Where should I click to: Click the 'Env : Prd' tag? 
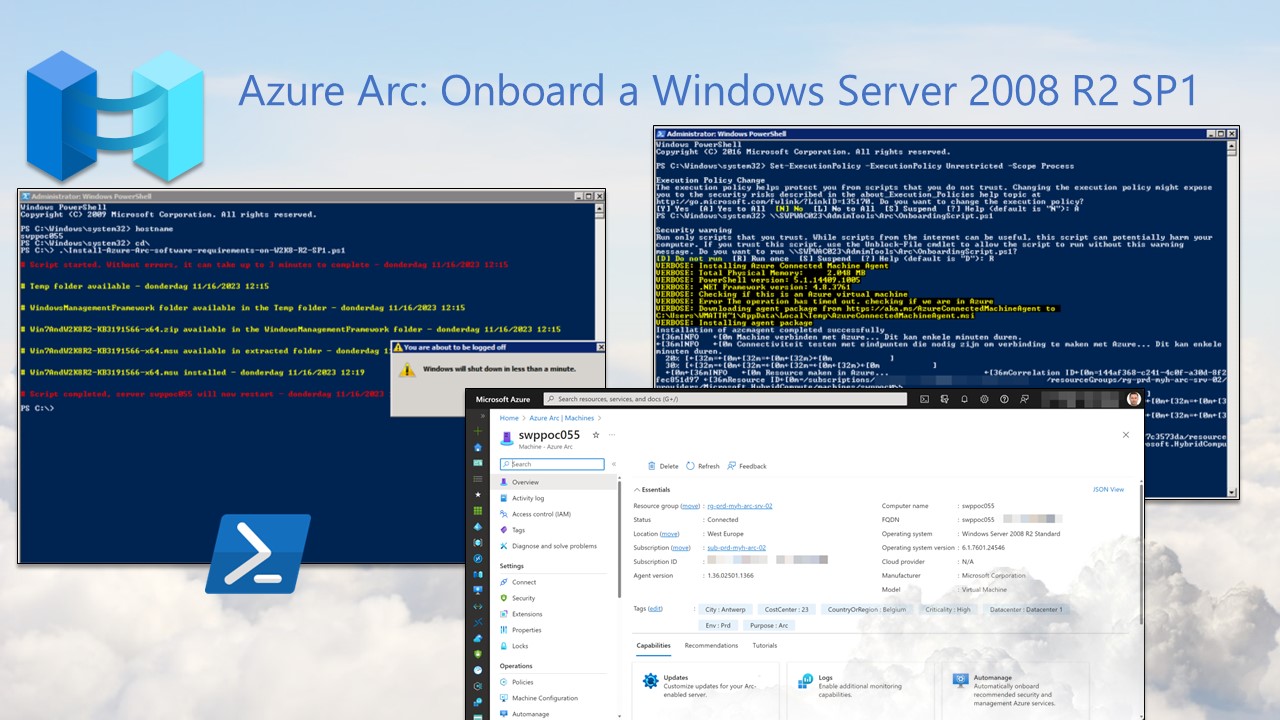[x=718, y=625]
